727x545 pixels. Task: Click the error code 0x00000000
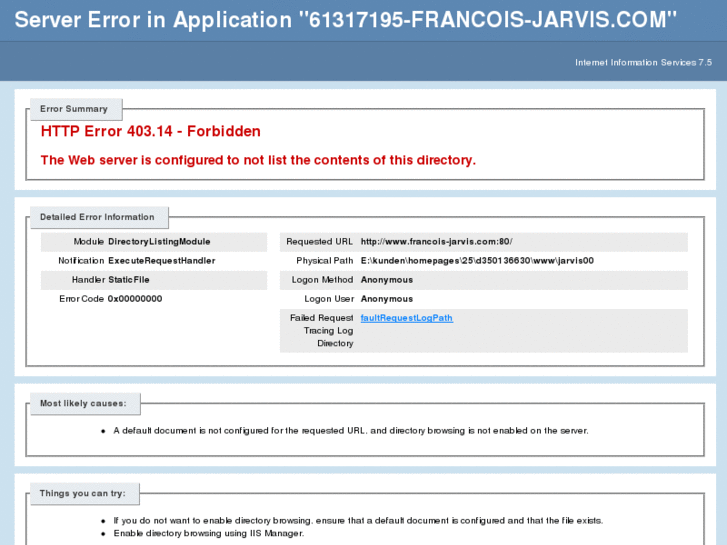click(135, 299)
